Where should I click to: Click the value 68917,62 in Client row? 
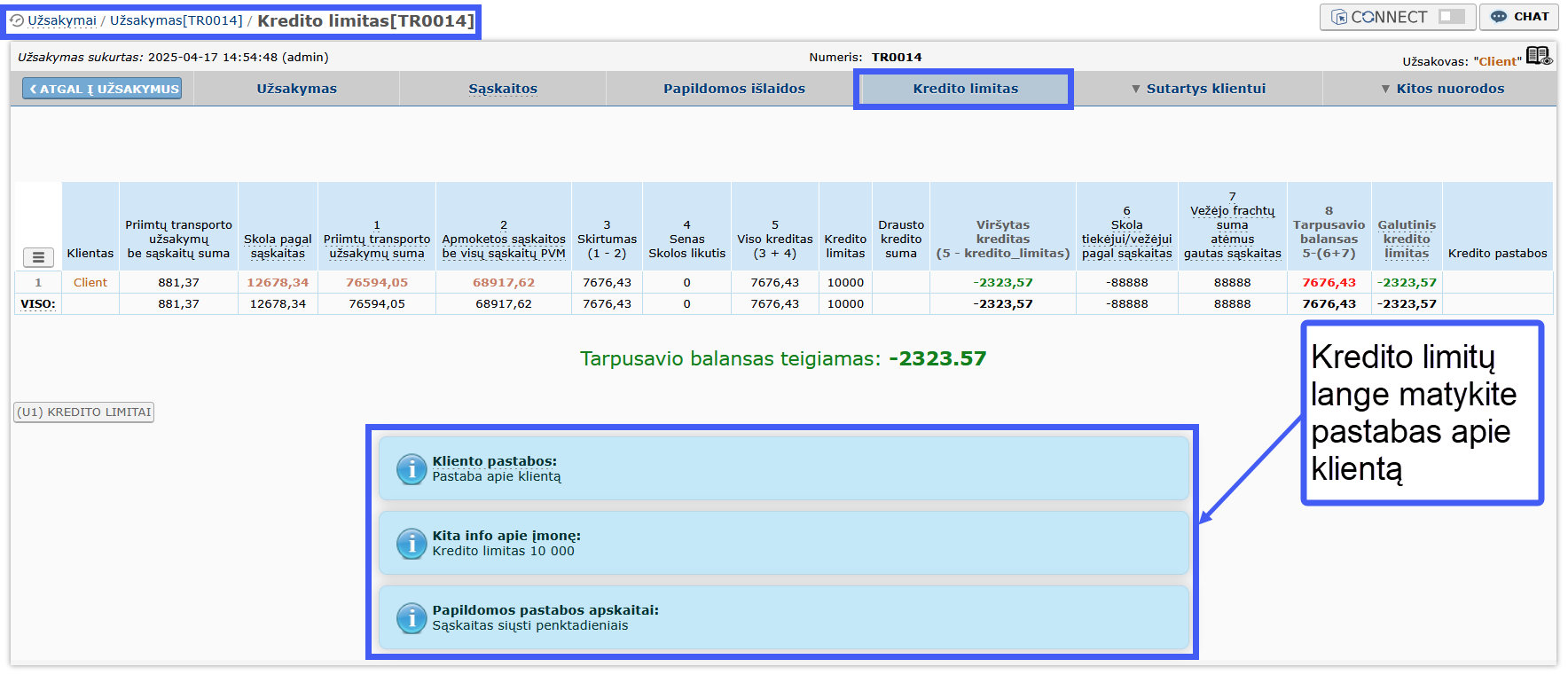(504, 283)
